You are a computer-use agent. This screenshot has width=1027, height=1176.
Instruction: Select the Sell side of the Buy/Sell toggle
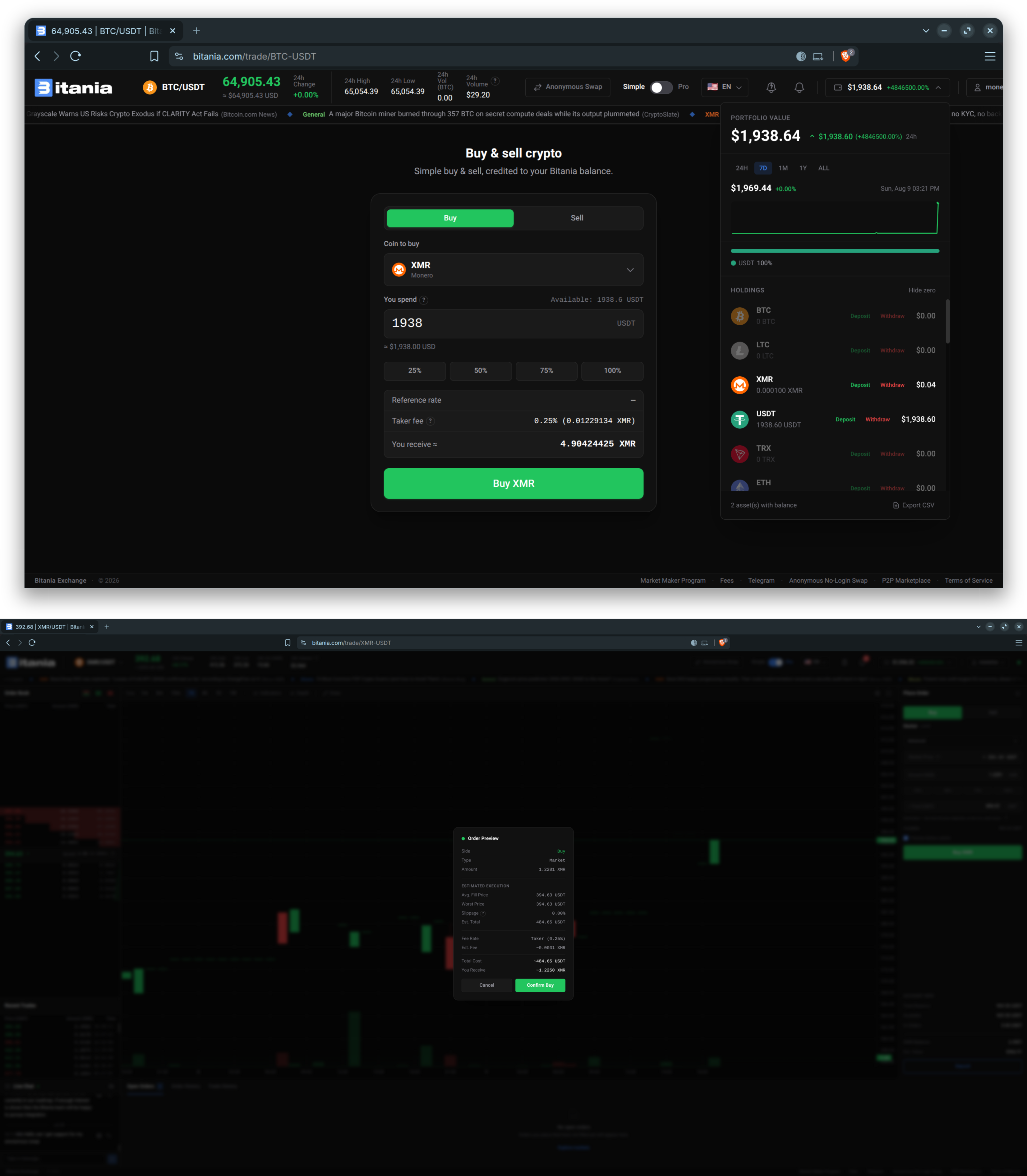[576, 218]
